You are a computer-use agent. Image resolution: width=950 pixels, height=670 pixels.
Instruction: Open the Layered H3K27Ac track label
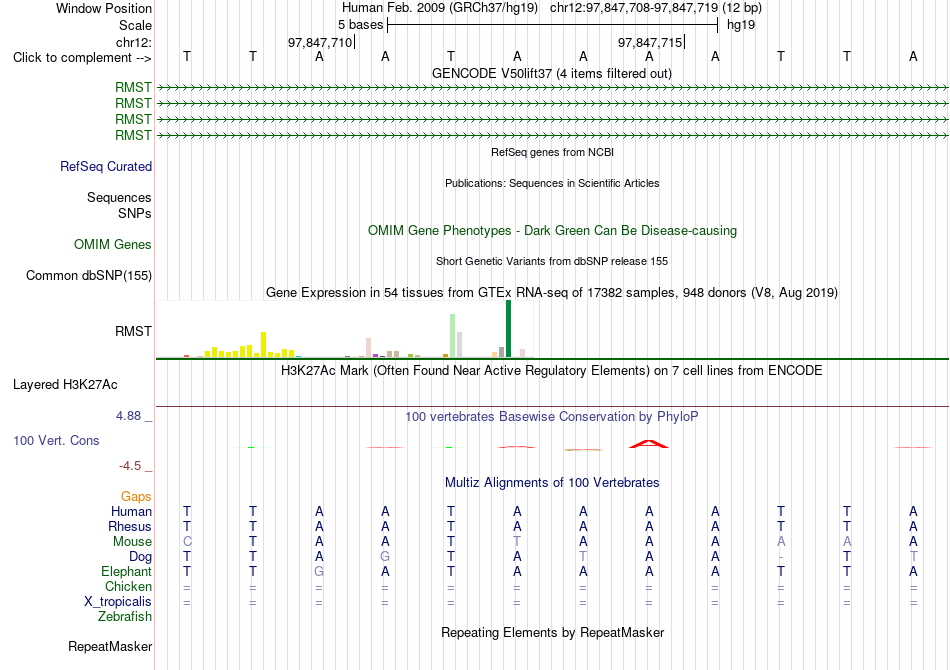click(65, 385)
